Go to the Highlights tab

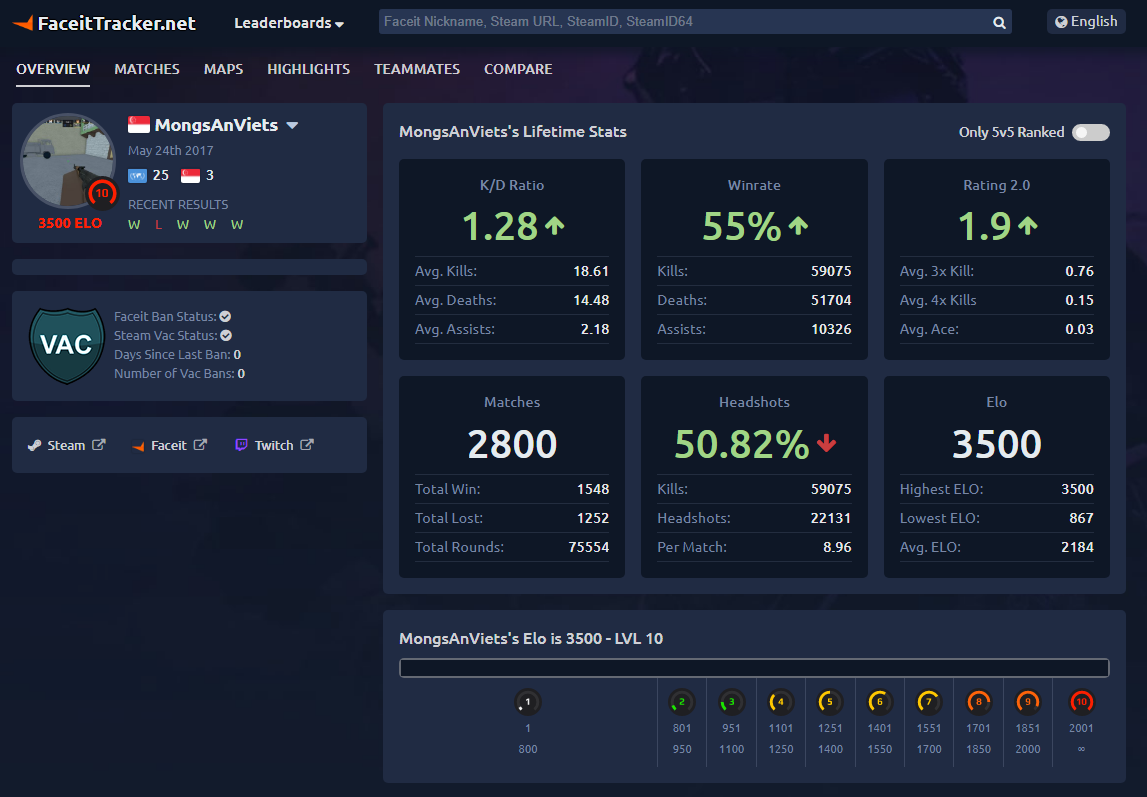point(309,69)
